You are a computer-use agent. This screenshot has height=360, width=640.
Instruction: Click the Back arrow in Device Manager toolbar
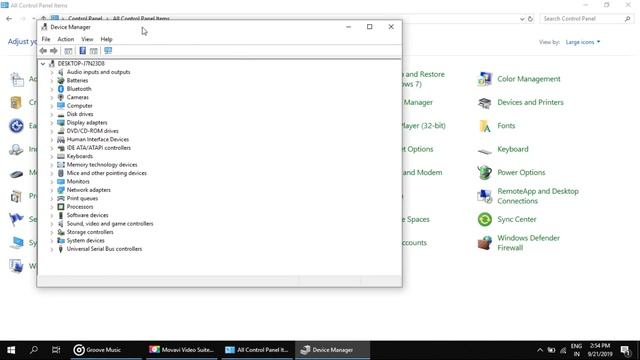(x=43, y=51)
